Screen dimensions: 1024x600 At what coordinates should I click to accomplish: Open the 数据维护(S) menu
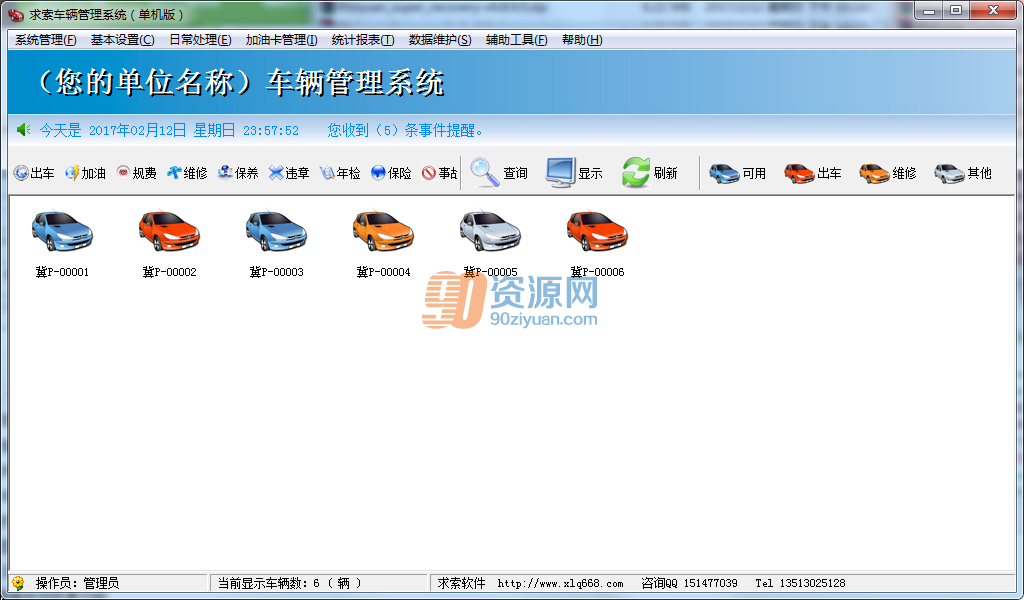coord(440,40)
